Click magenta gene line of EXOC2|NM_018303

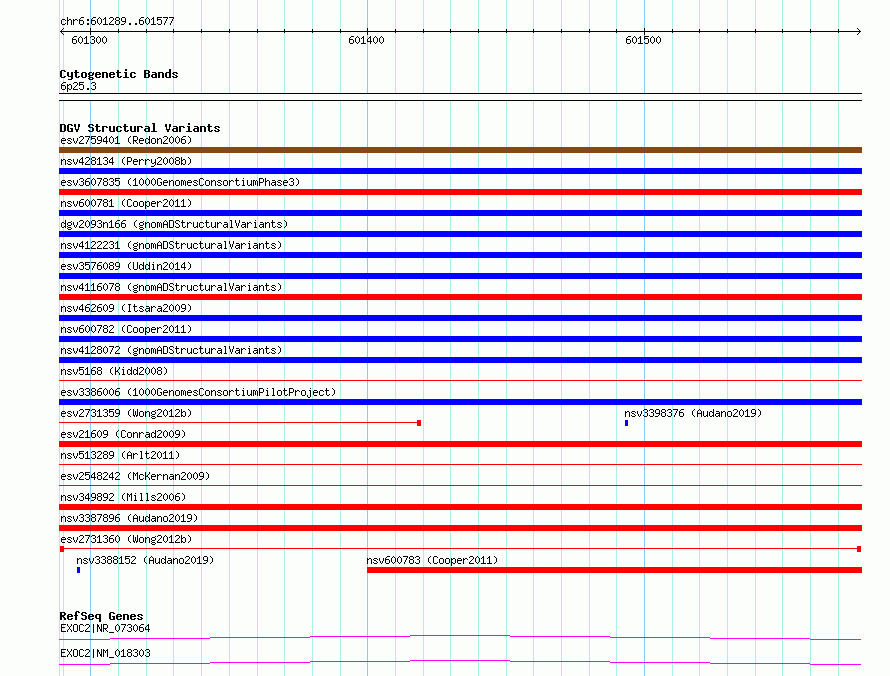460,662
